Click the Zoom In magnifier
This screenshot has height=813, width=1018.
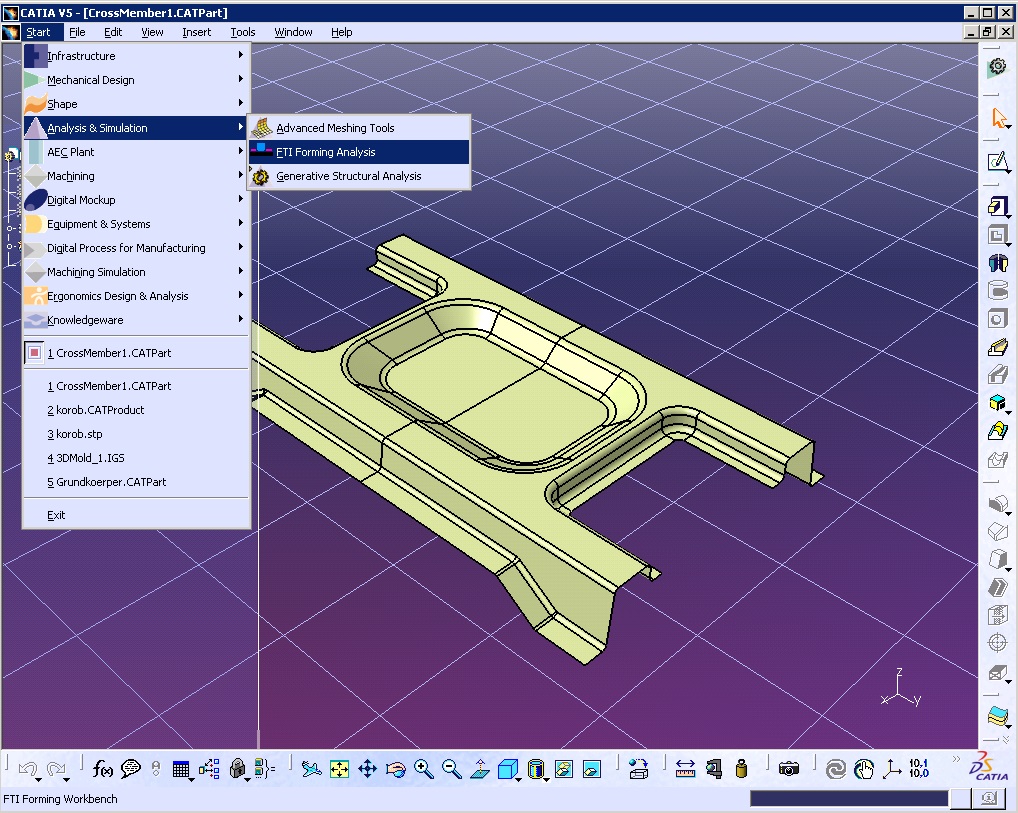tap(423, 769)
